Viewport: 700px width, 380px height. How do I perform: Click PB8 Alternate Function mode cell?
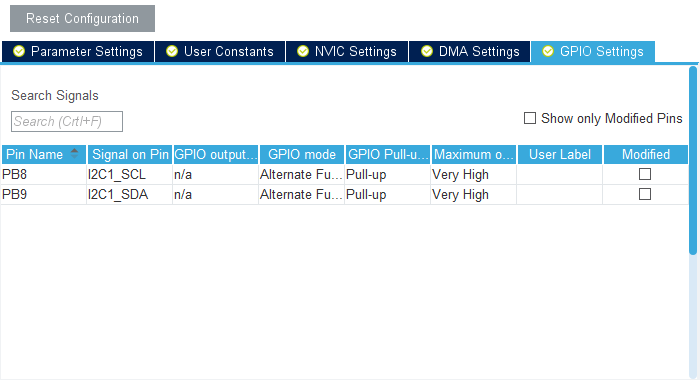point(302,175)
